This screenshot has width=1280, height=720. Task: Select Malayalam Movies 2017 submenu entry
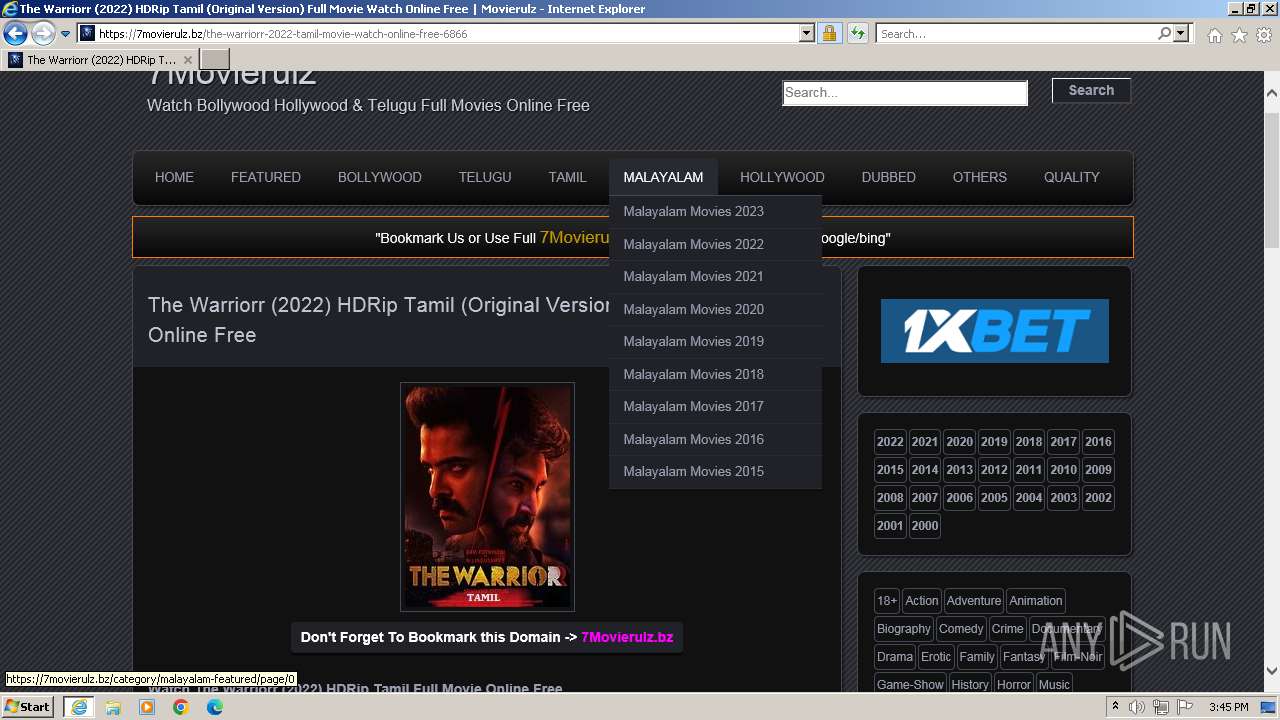click(x=715, y=406)
